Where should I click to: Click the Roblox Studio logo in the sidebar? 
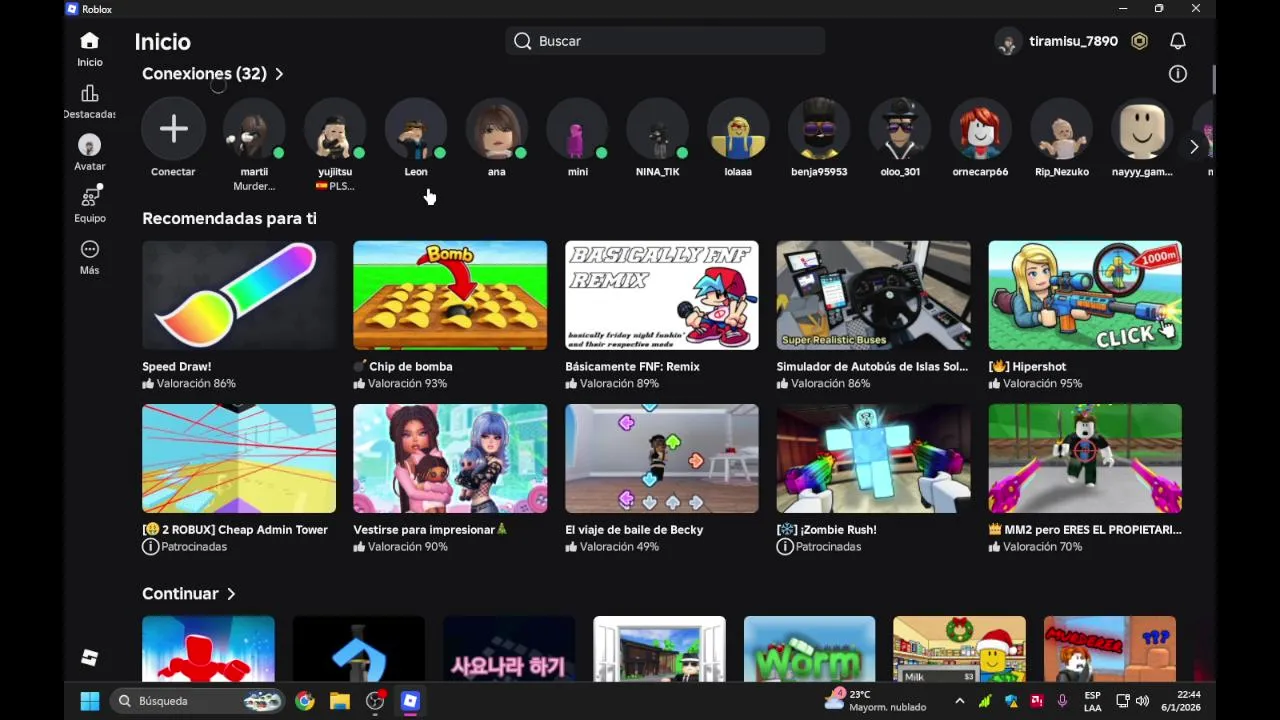90,657
